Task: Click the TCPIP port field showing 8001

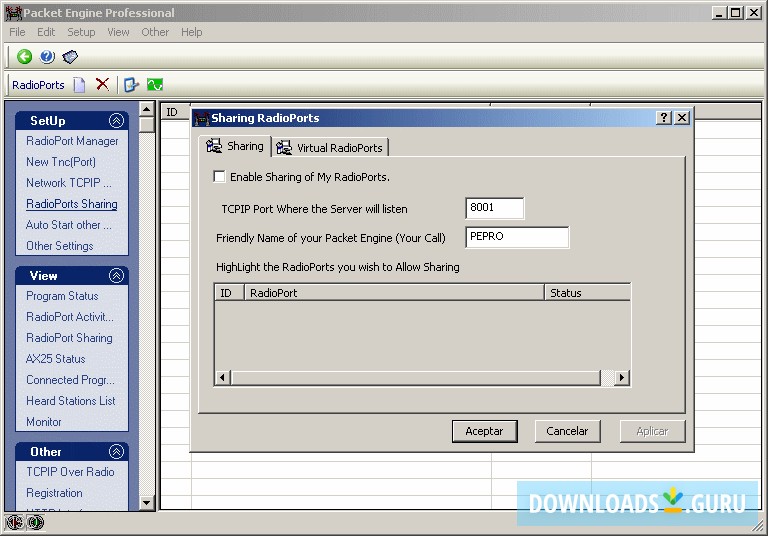Action: (494, 208)
